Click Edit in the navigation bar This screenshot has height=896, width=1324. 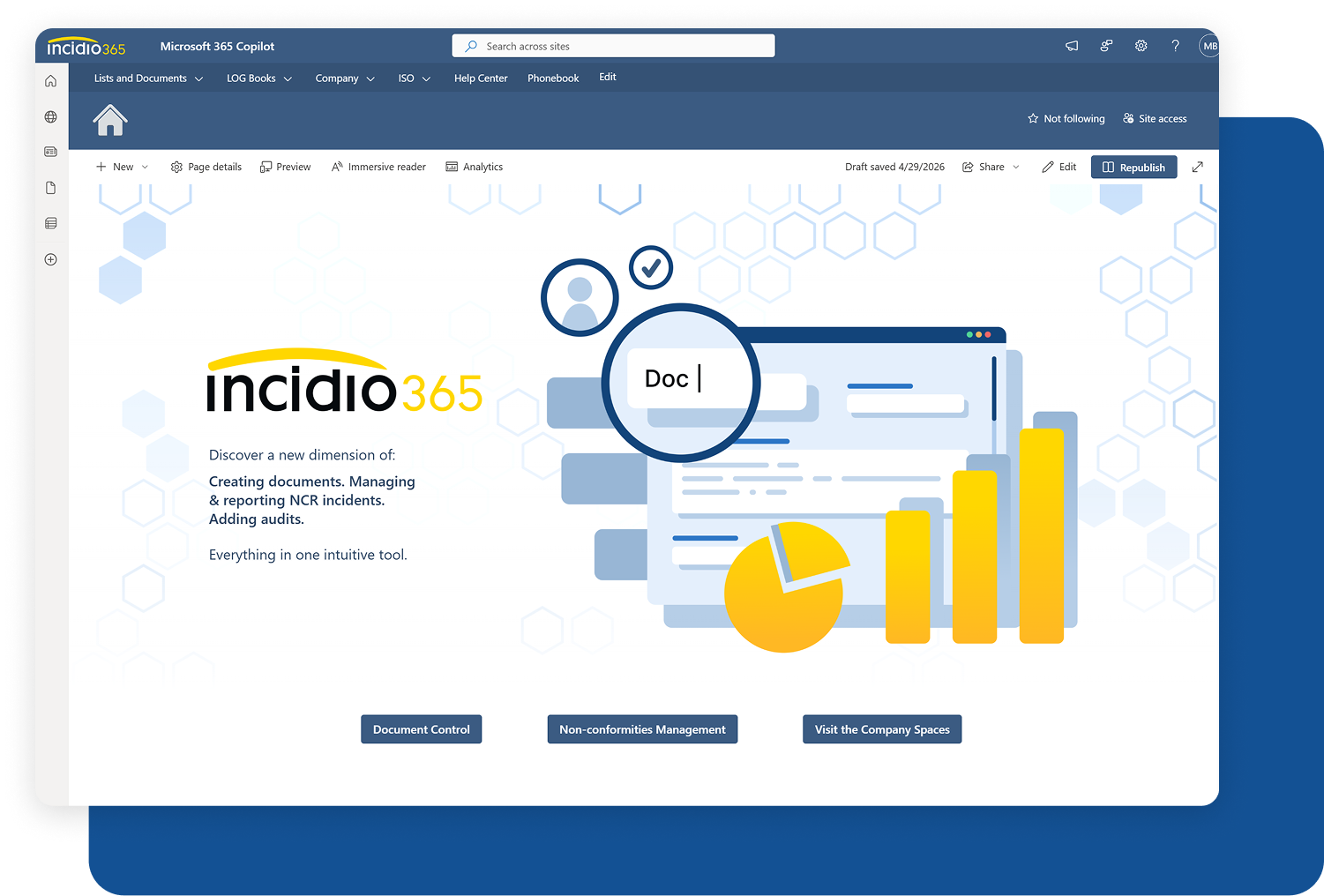click(608, 78)
